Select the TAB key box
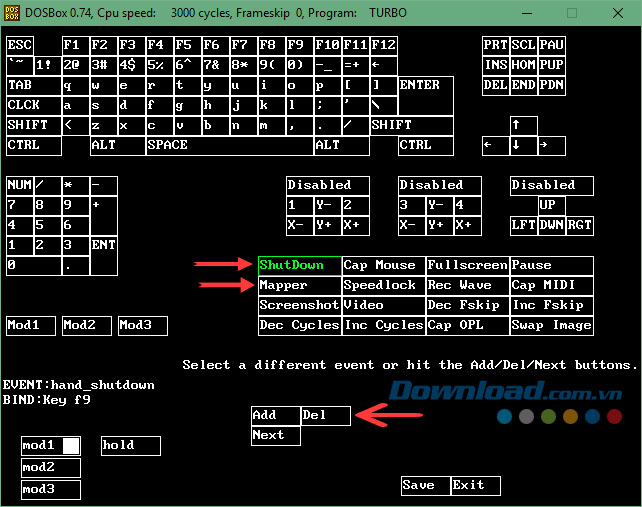Image resolution: width=642 pixels, height=507 pixels. pyautogui.click(x=34, y=85)
